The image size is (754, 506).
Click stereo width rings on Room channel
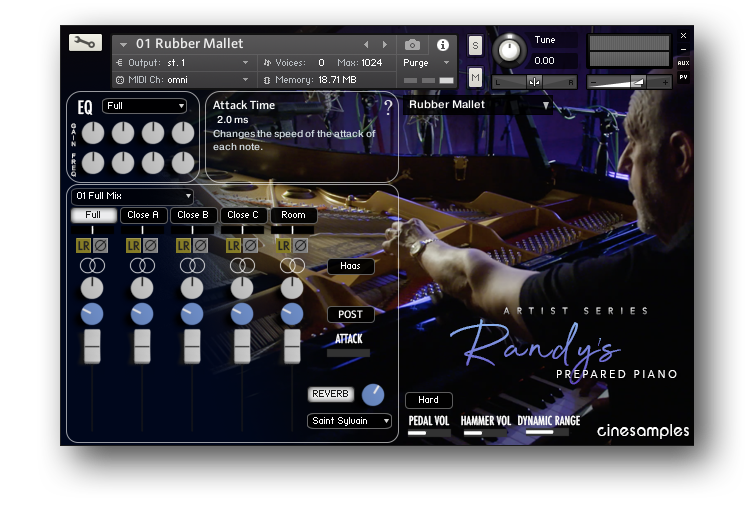pos(292,266)
